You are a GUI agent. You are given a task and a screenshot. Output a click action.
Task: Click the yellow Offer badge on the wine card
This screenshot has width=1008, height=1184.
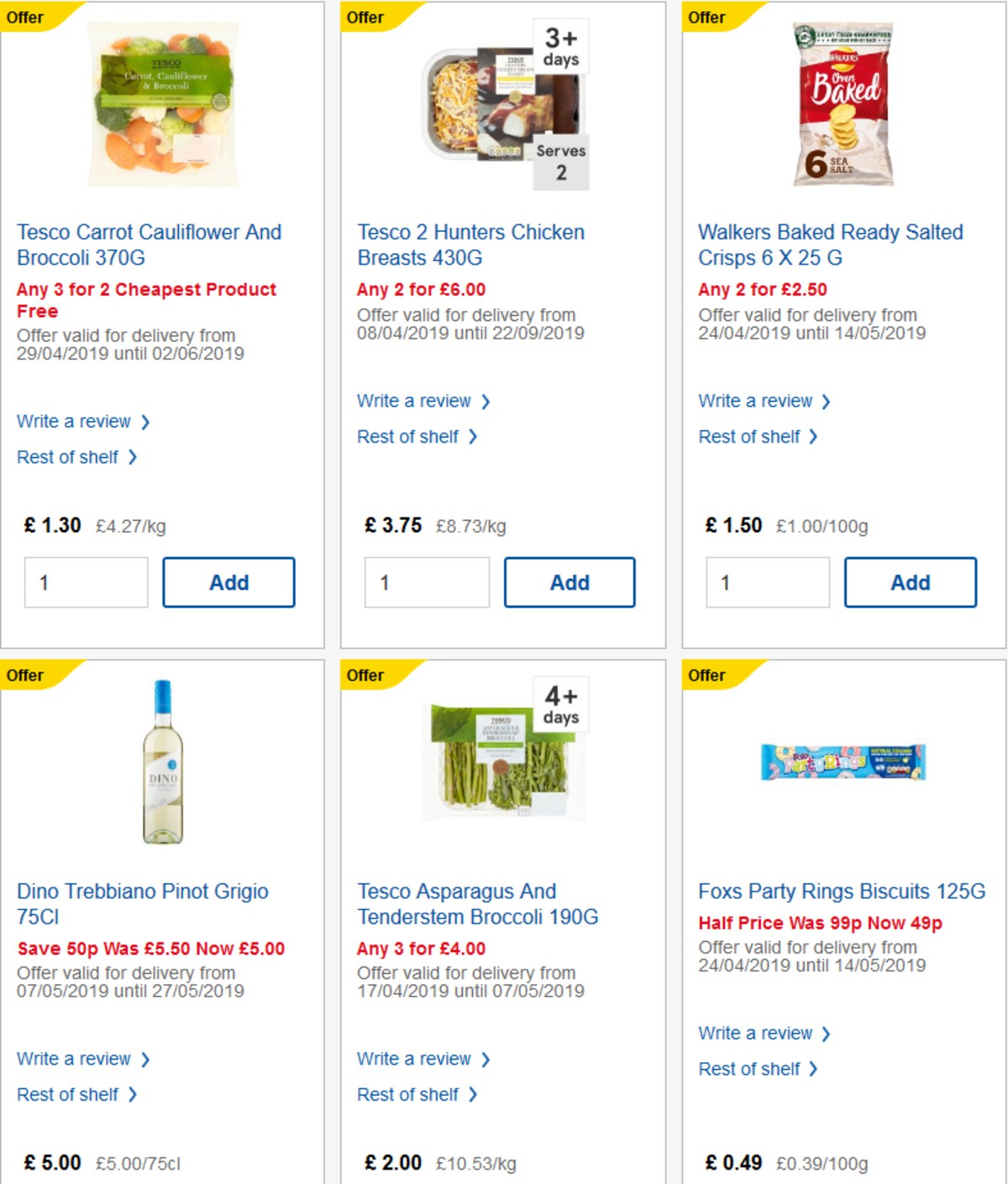[x=24, y=675]
